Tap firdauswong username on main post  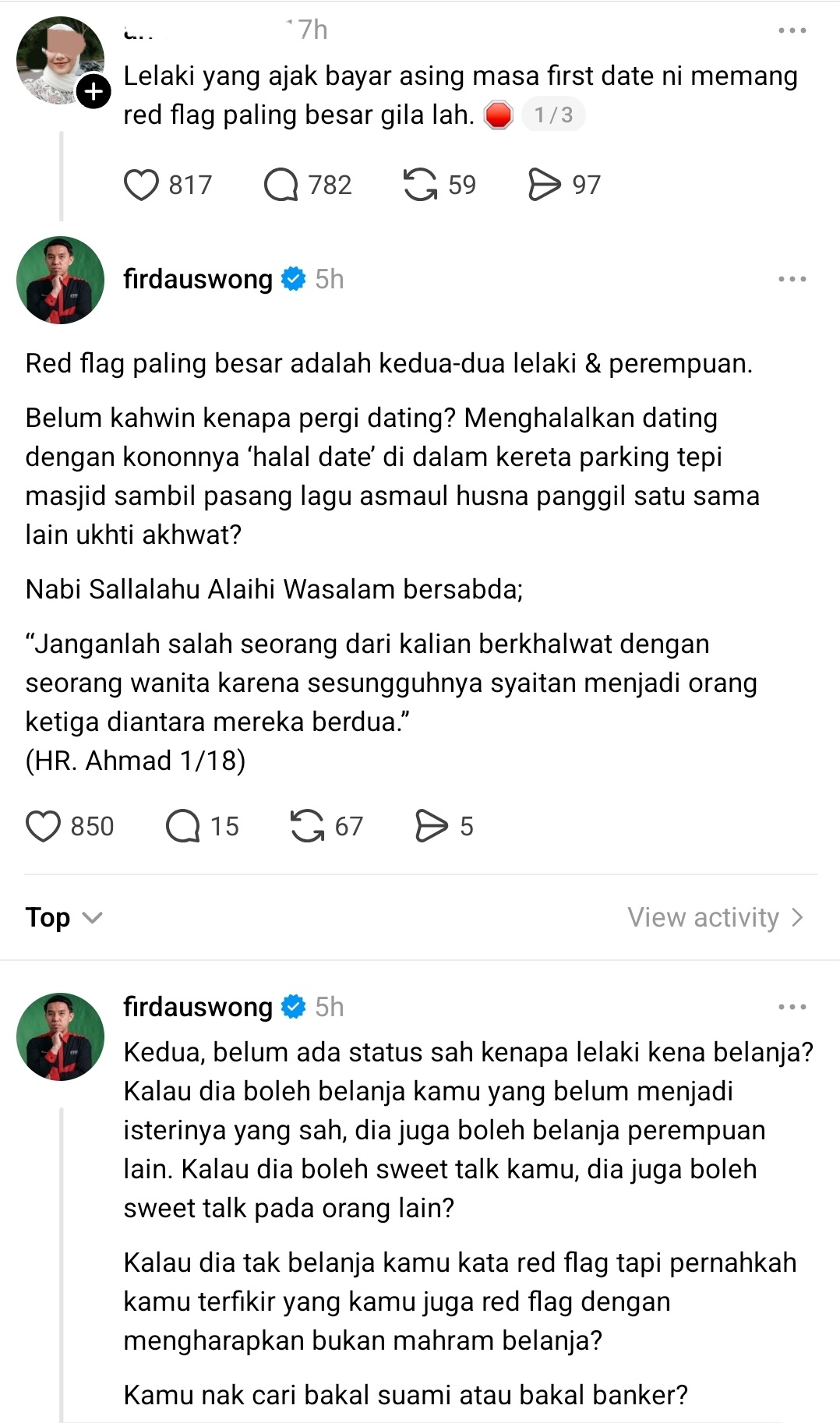click(198, 279)
